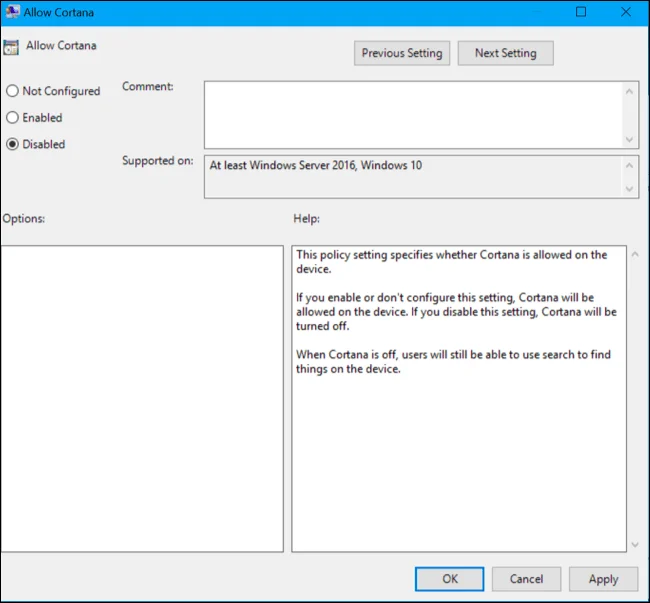Click the Comment label
This screenshot has height=603, width=650.
[x=148, y=86]
